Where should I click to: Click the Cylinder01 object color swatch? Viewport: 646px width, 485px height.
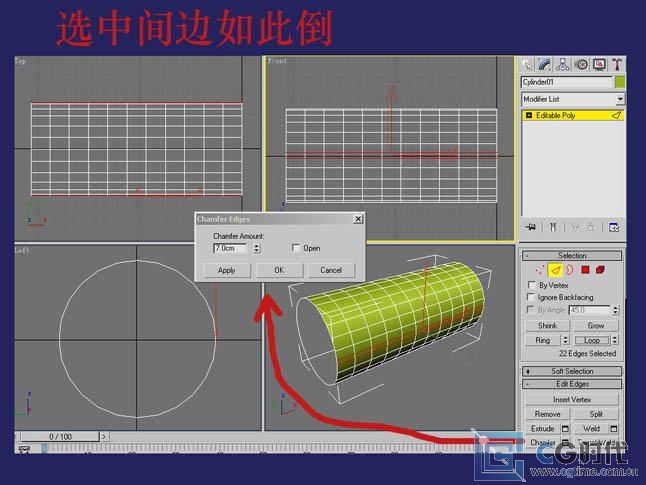(620, 82)
